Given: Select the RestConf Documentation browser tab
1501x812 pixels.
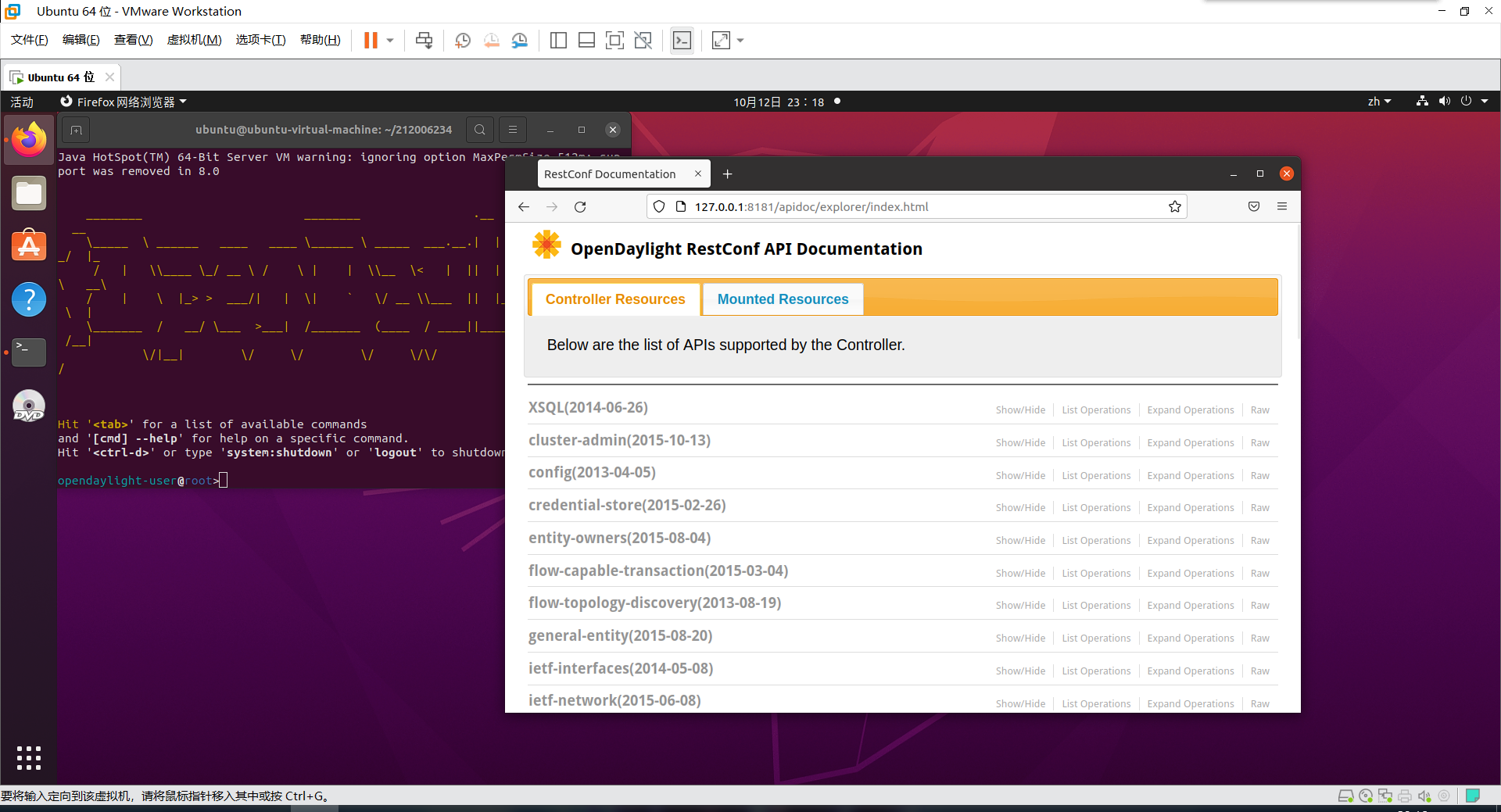Looking at the screenshot, I should point(610,174).
